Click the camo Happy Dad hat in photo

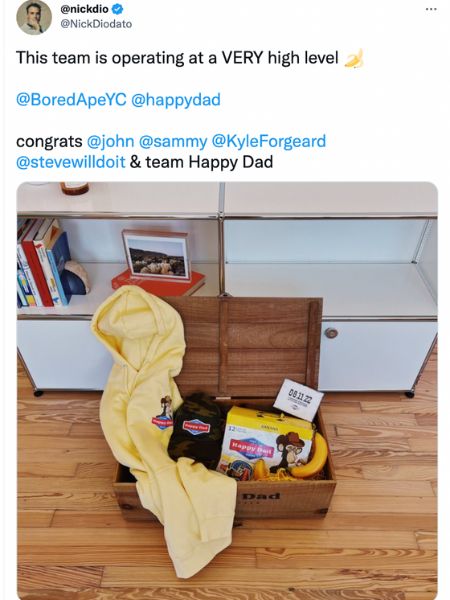tap(196, 429)
